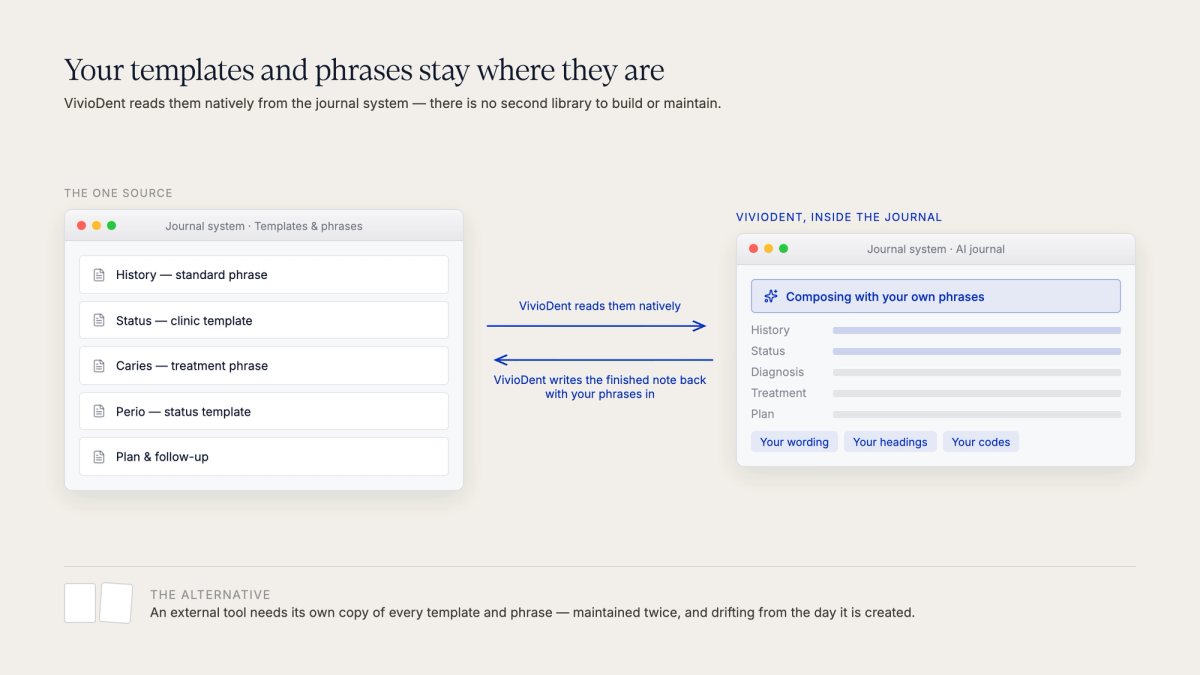Click the Plan placeholder bar in AI journal
The height and width of the screenshot is (675, 1200).
point(977,414)
